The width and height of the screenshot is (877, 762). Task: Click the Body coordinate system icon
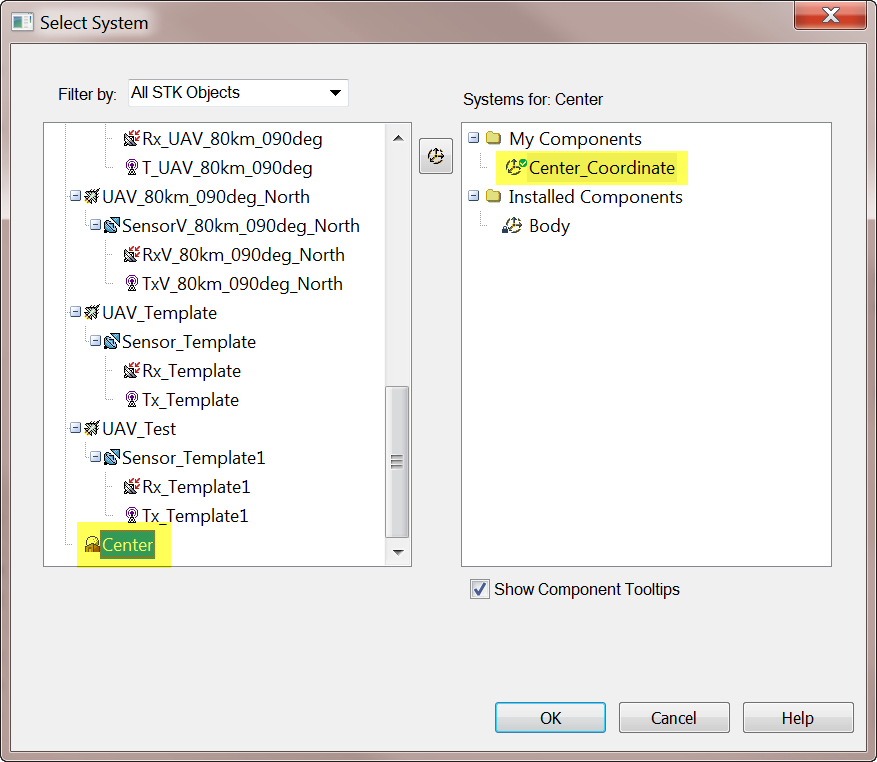tap(512, 226)
